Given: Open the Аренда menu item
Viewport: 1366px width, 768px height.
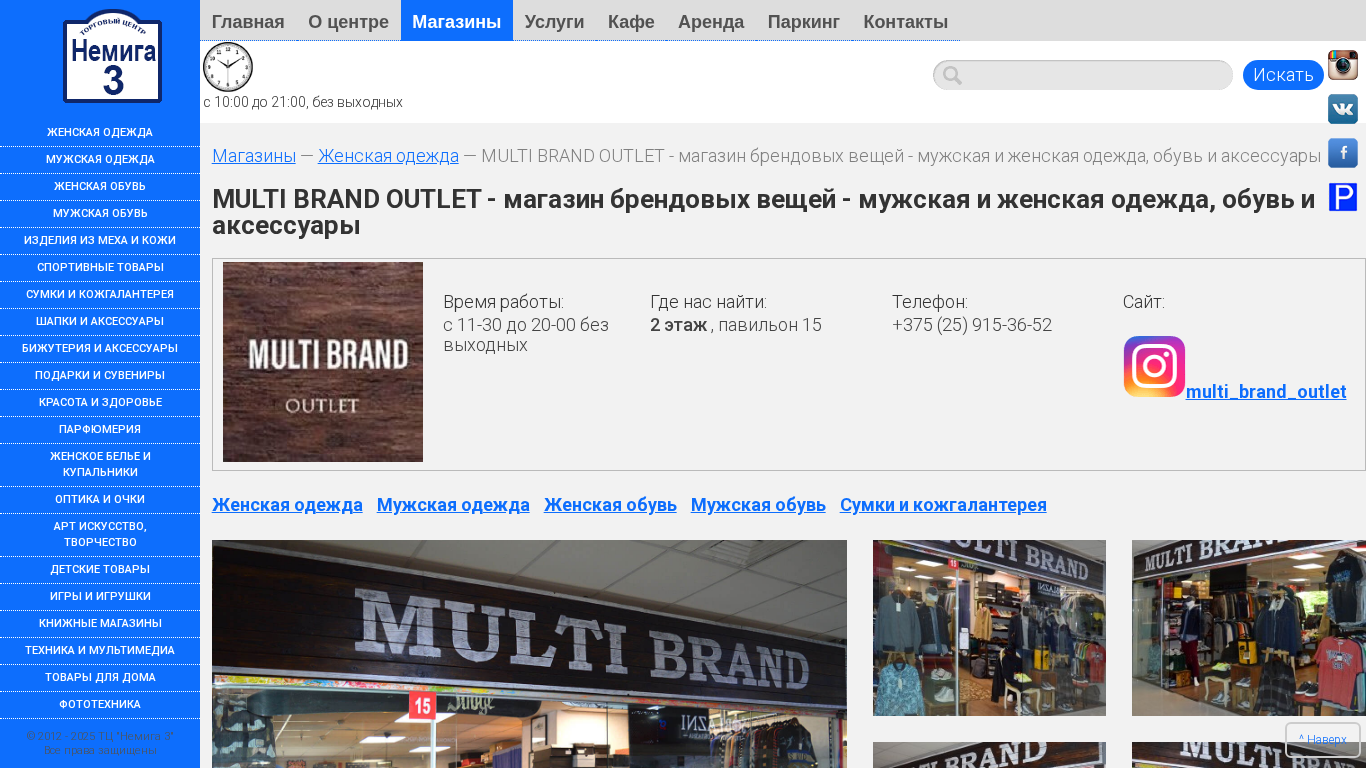Looking at the screenshot, I should tap(711, 21).
